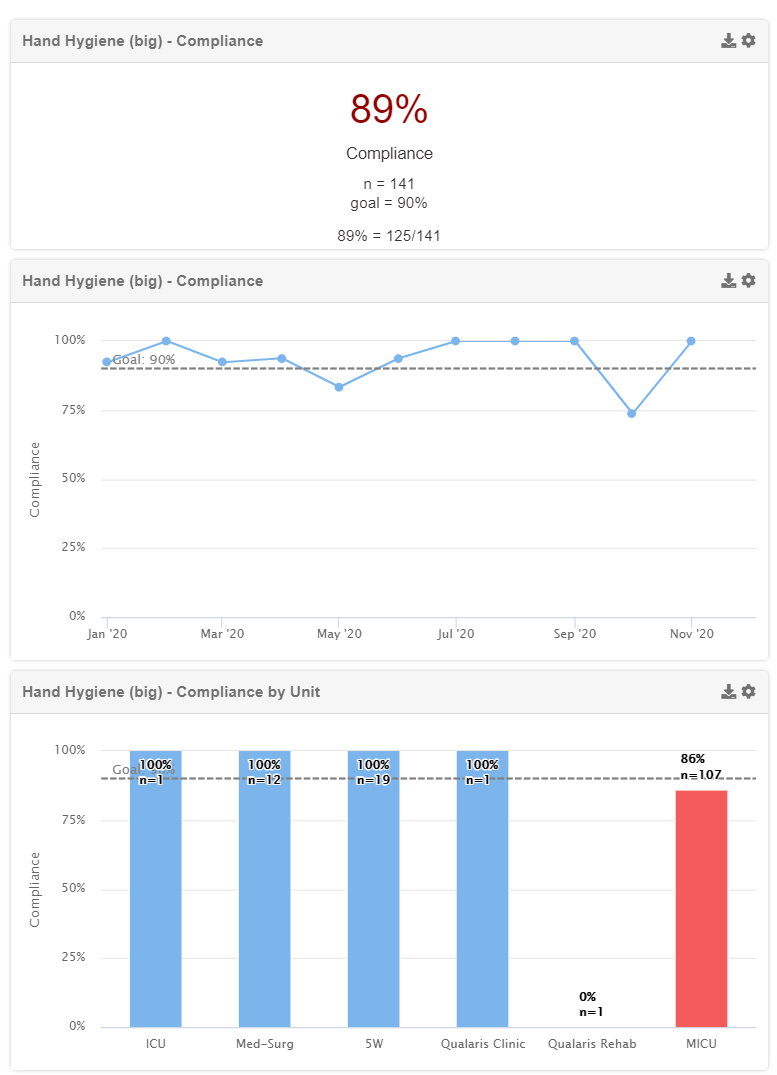Viewport: 777px width, 1075px height.
Task: Download the Compliance line chart
Action: [729, 281]
